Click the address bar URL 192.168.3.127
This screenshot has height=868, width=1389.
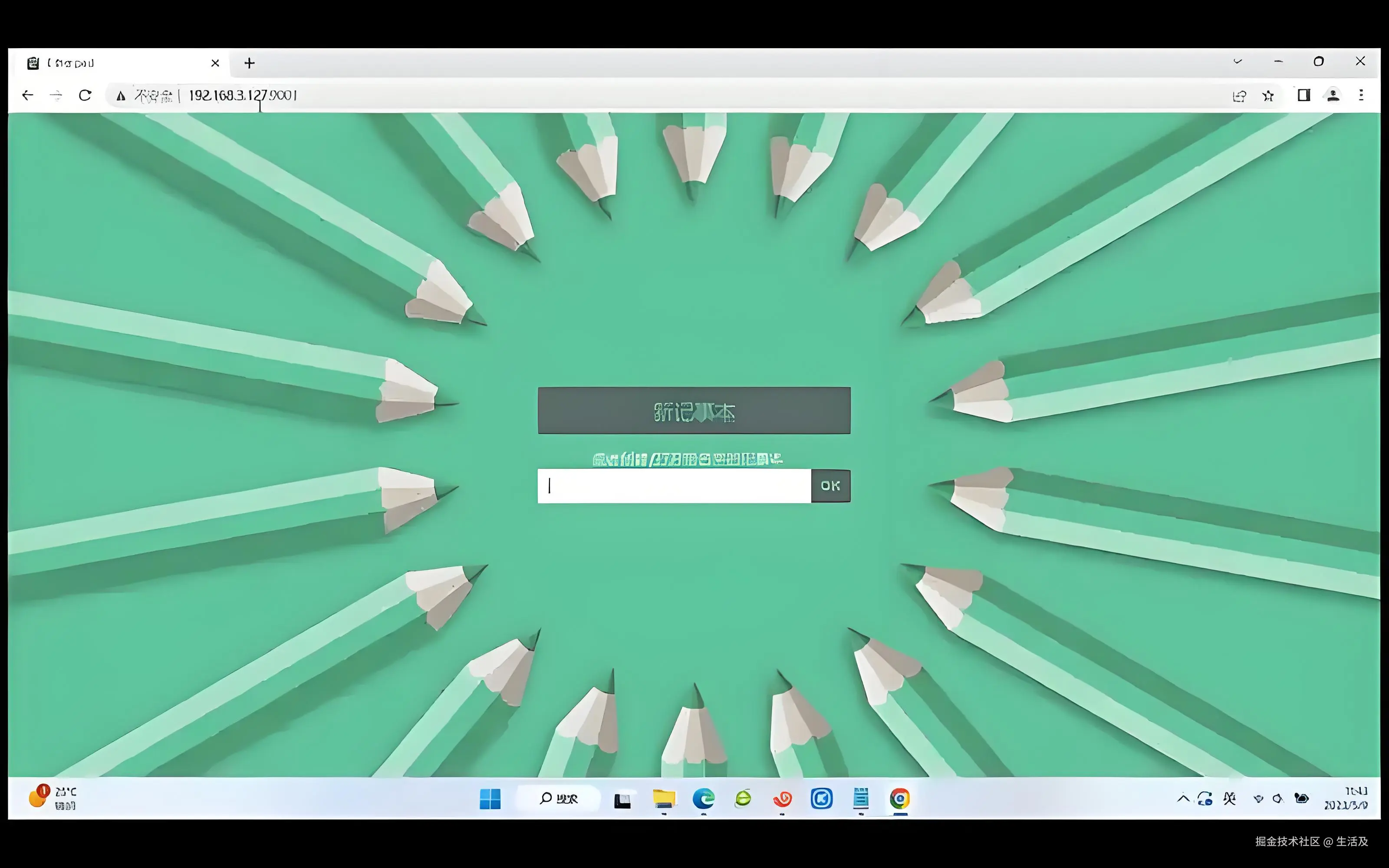tap(242, 95)
